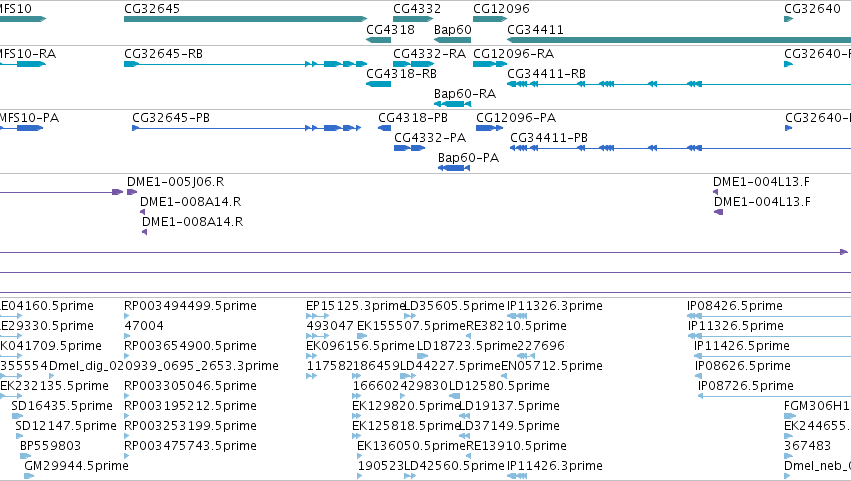Select the CG34411 gene label
The image size is (851, 481).
tap(535, 29)
